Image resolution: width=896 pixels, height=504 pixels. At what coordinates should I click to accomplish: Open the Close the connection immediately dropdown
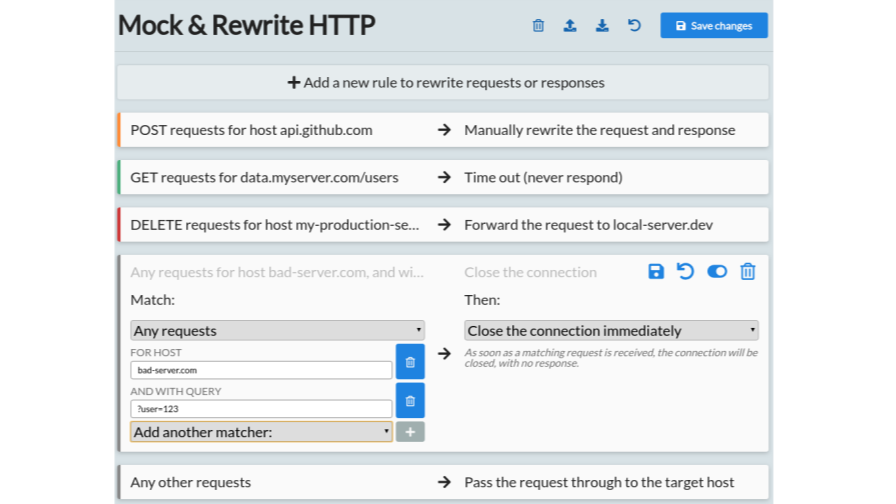click(611, 330)
